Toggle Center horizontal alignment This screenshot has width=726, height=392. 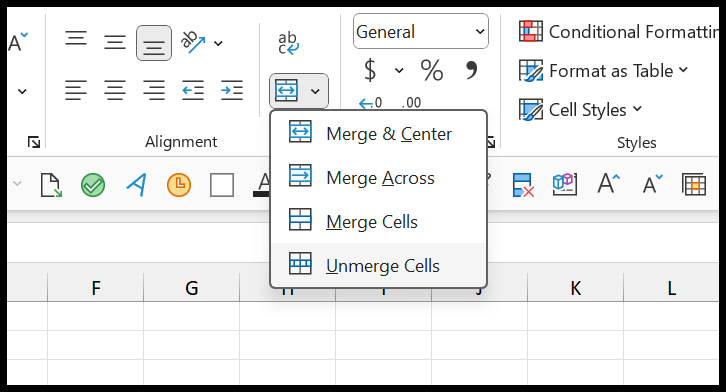tap(114, 90)
